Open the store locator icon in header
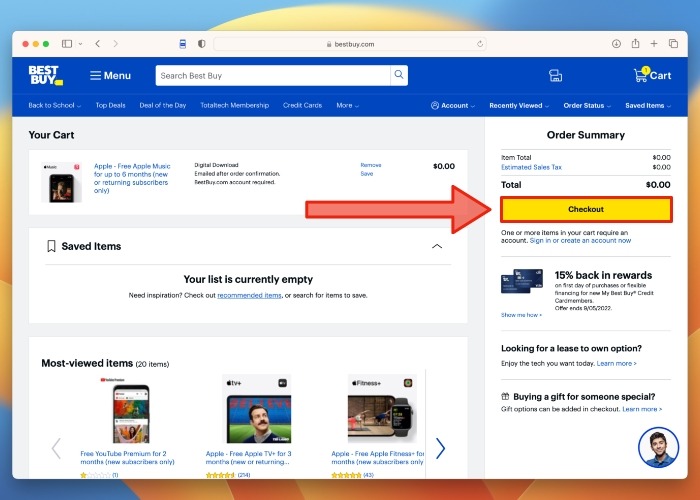Image resolution: width=700 pixels, height=500 pixels. 555,75
